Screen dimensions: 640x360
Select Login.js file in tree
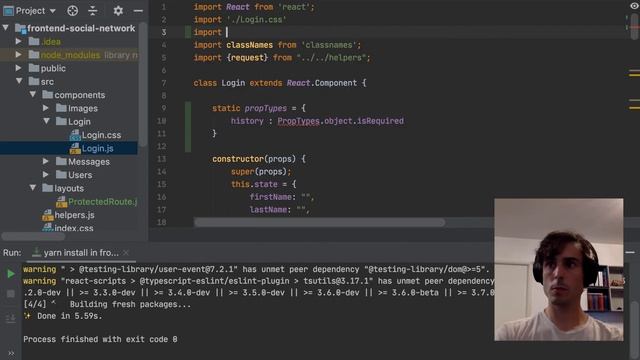coord(98,148)
